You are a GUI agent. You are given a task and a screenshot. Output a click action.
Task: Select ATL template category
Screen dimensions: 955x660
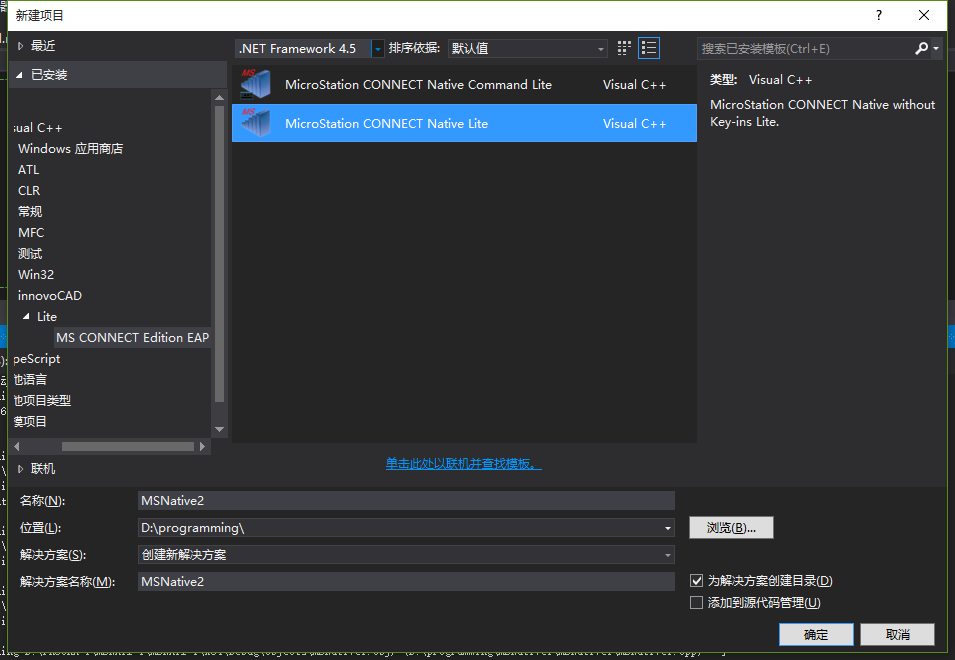pos(29,170)
